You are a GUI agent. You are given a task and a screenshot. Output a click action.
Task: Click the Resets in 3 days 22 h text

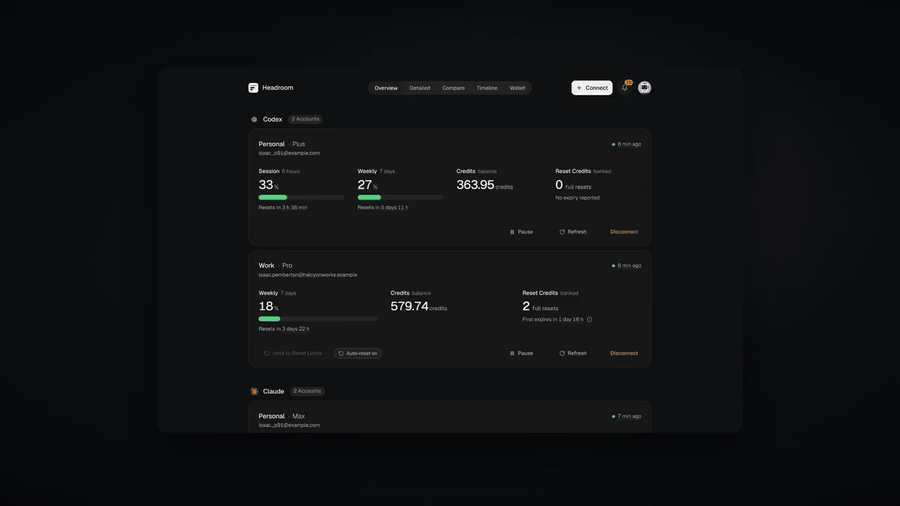(x=284, y=329)
